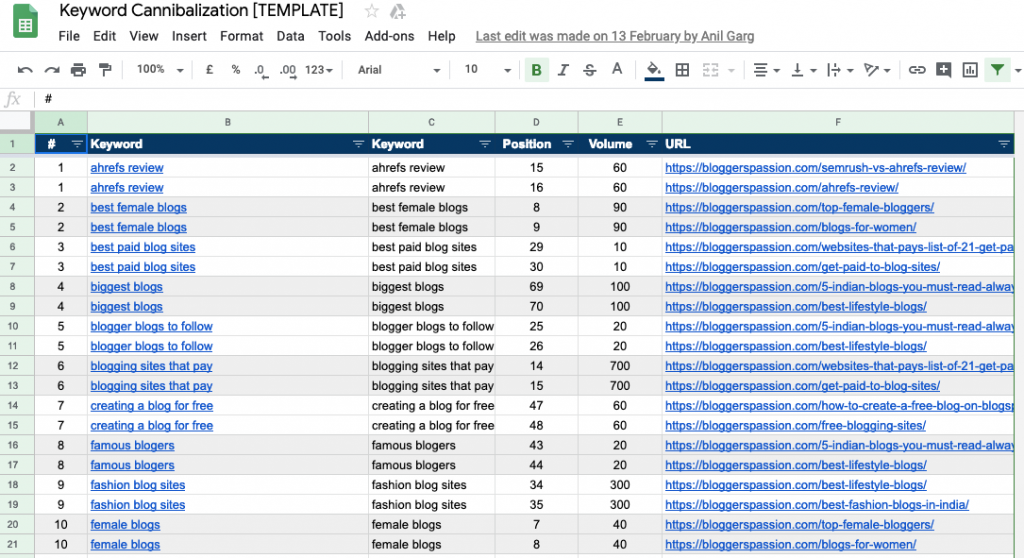
Task: Open filter dropdown in column B Keyword header
Action: [x=358, y=144]
